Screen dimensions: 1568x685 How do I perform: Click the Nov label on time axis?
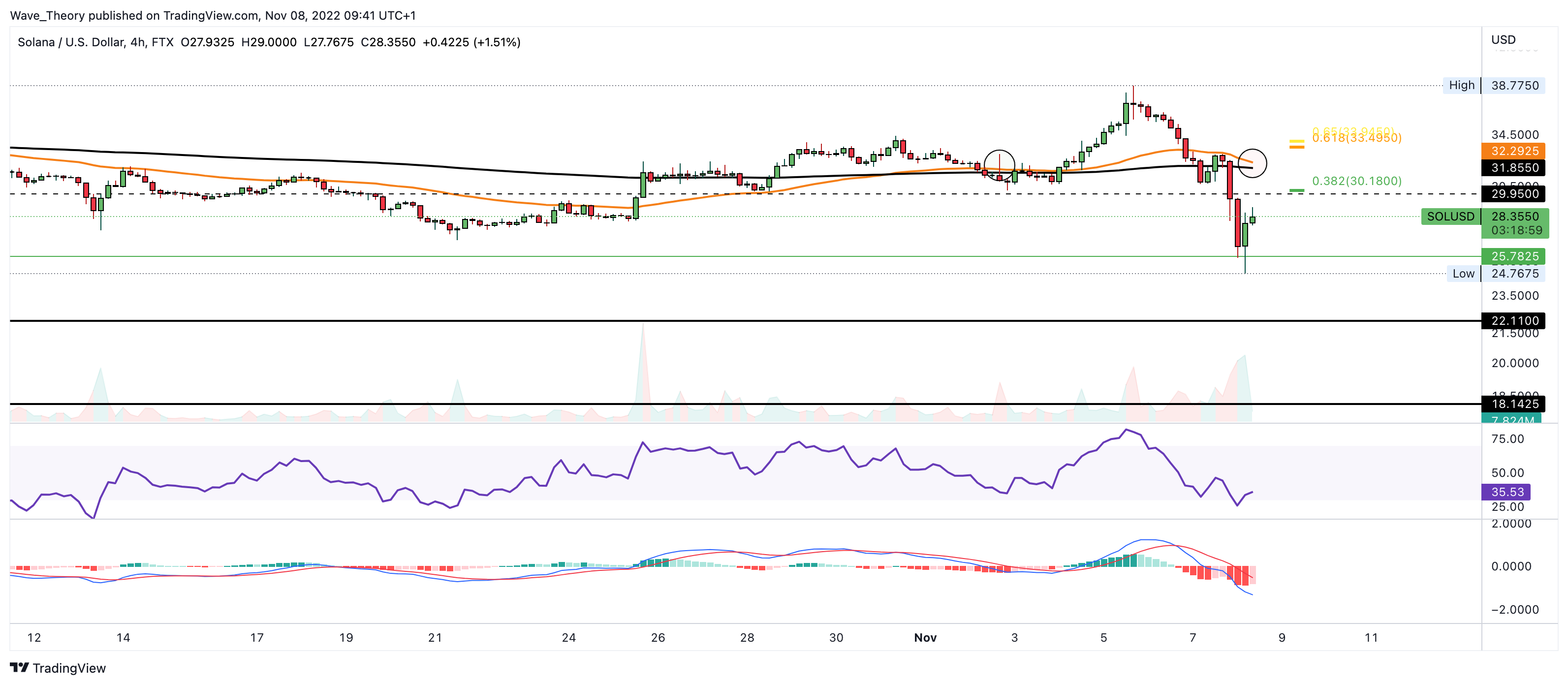click(925, 637)
